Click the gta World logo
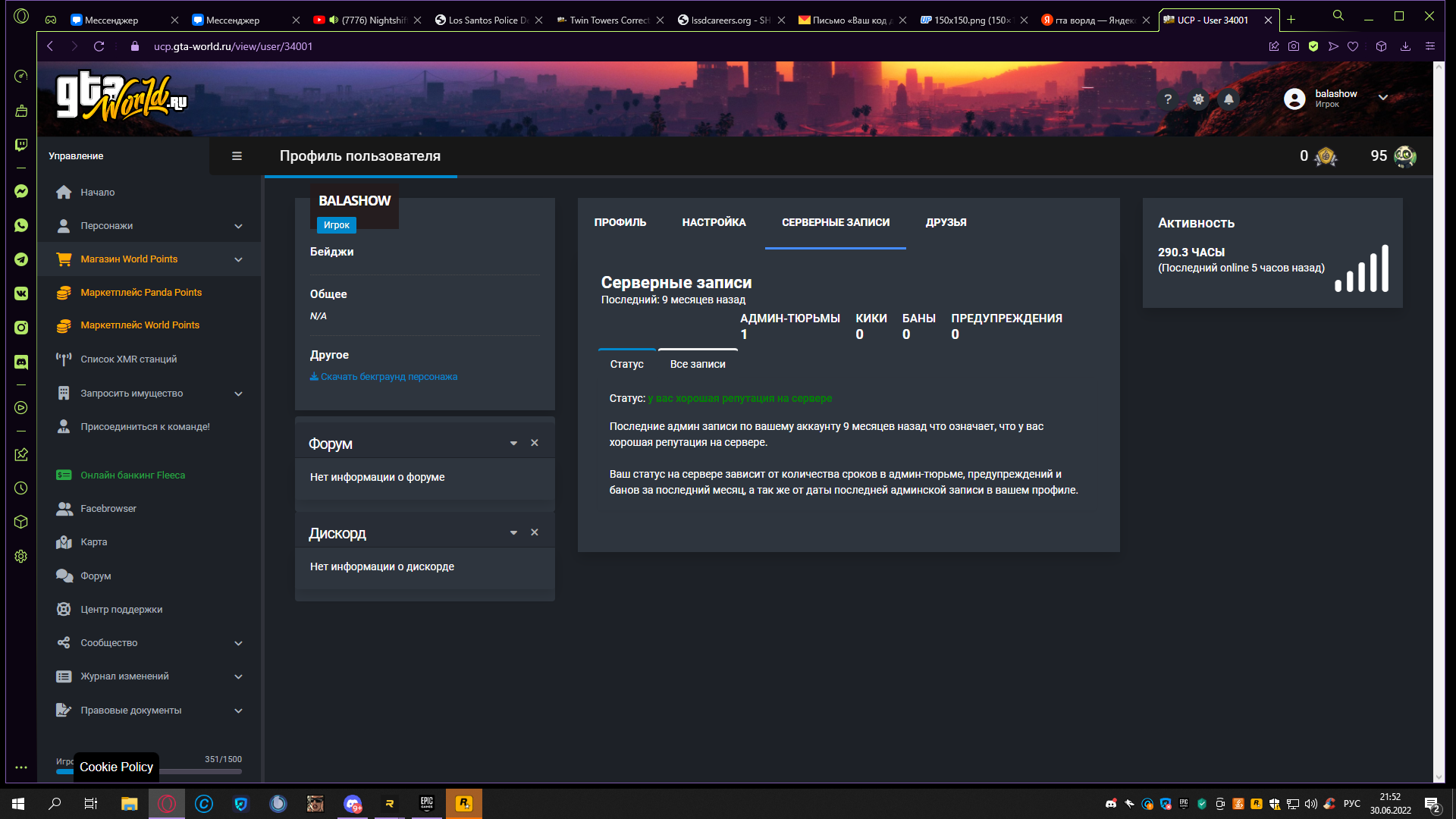The width and height of the screenshot is (1456, 819). pos(121,97)
